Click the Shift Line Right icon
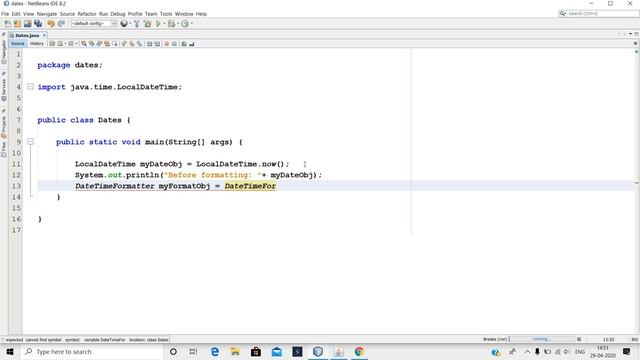640x360 pixels. [157, 44]
